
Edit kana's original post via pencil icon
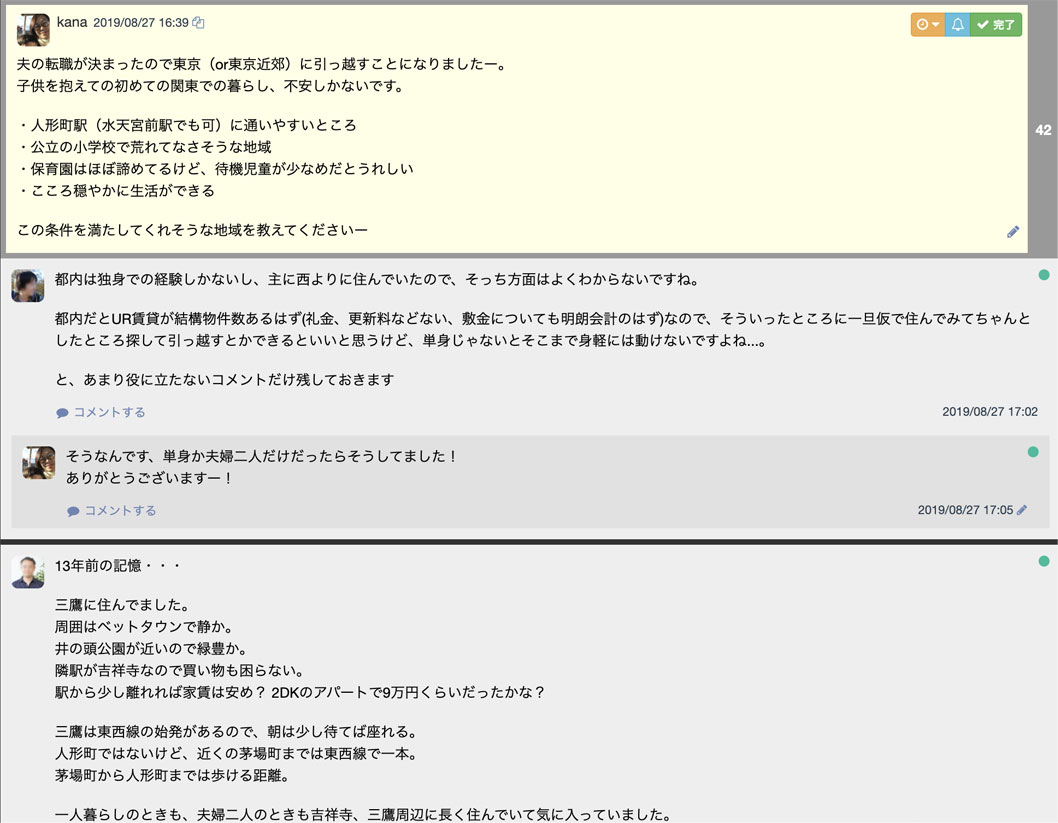1013,232
